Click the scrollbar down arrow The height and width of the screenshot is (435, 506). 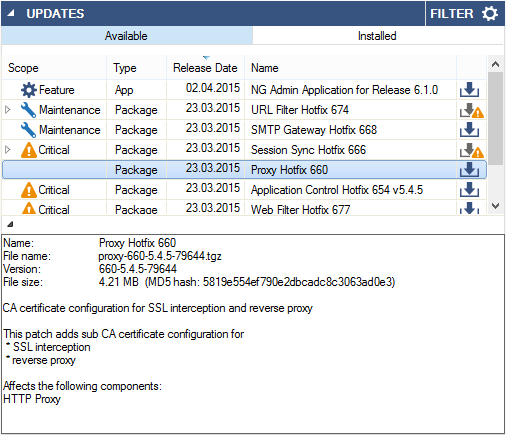pos(495,206)
